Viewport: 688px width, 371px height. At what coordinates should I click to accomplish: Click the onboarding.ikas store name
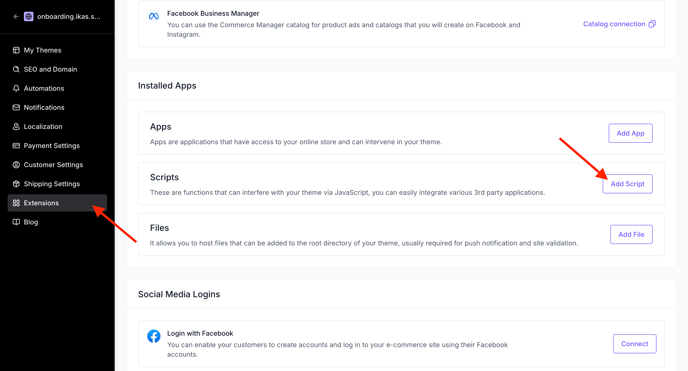point(68,17)
